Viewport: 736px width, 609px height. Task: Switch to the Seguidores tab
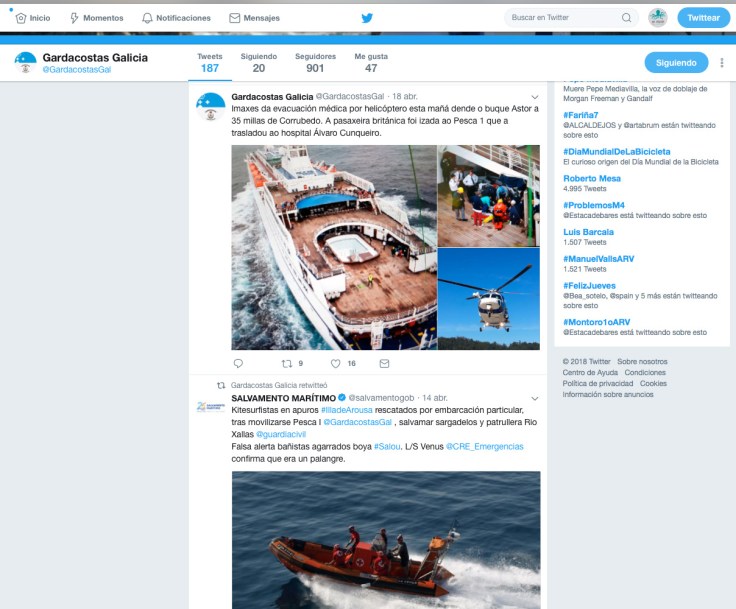point(315,63)
